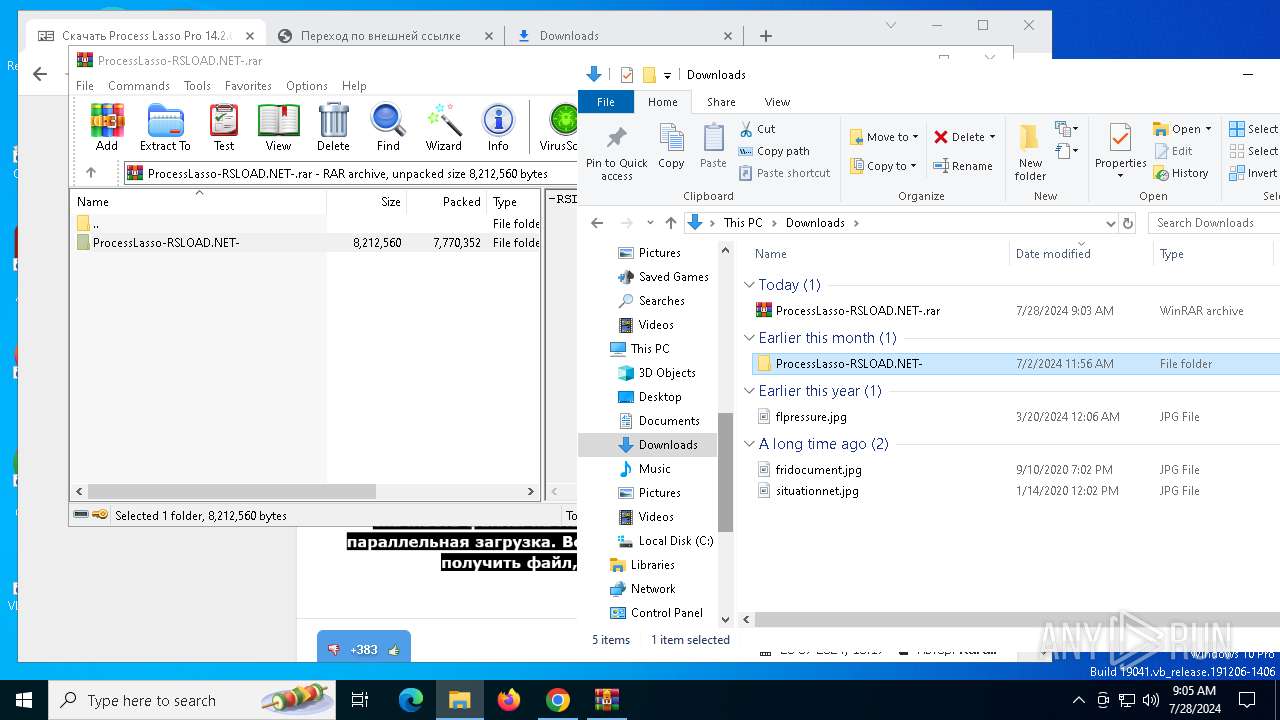Open the Open dropdown in Explorer ribbon
Image resolution: width=1280 pixels, height=720 pixels.
[1208, 129]
